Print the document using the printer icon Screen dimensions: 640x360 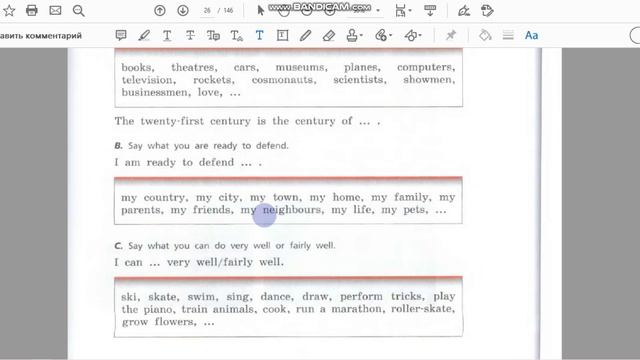coord(32,11)
